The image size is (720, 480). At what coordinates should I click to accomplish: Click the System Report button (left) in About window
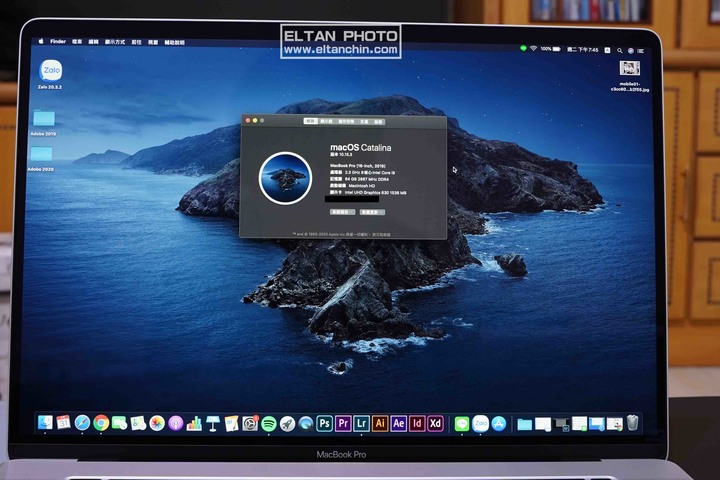[x=342, y=212]
